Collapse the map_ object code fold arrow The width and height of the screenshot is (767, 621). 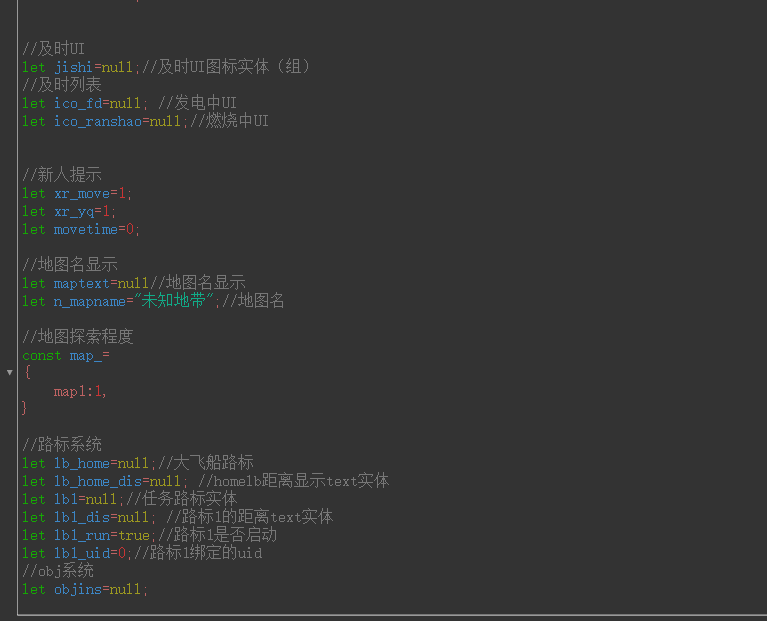[9, 373]
